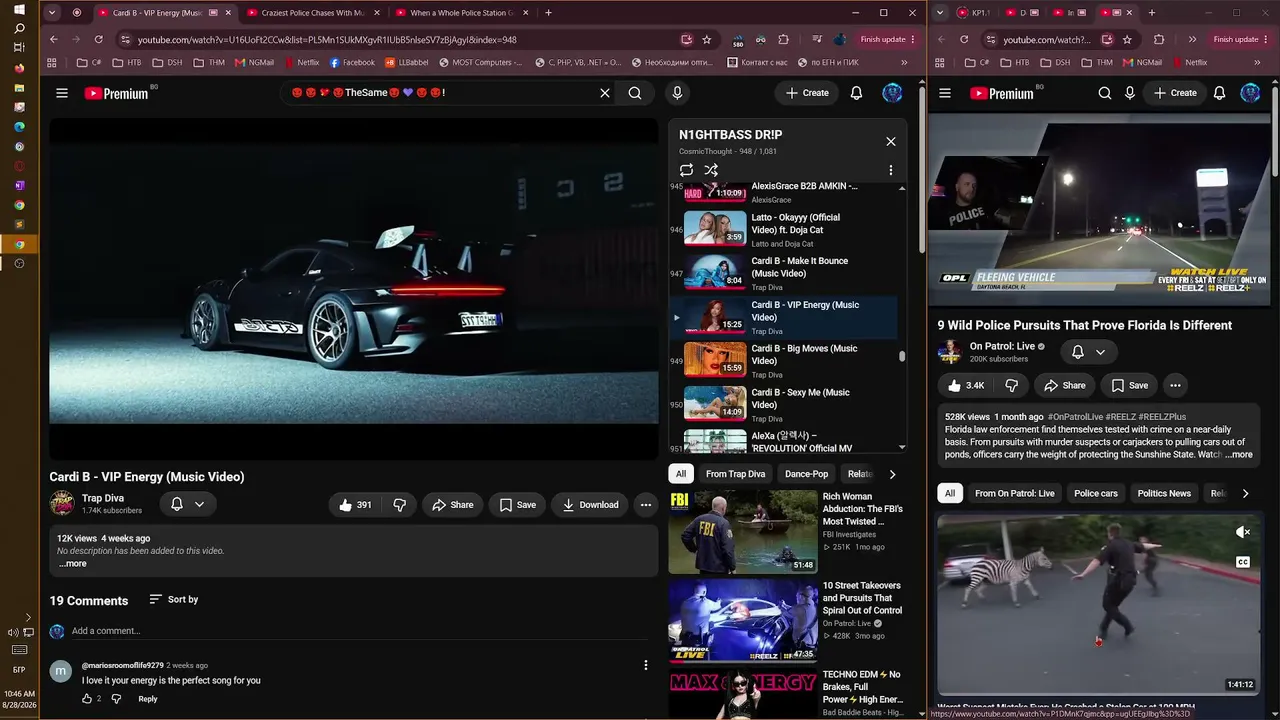
Task: Bookmark this page star in left window
Action: 707,40
